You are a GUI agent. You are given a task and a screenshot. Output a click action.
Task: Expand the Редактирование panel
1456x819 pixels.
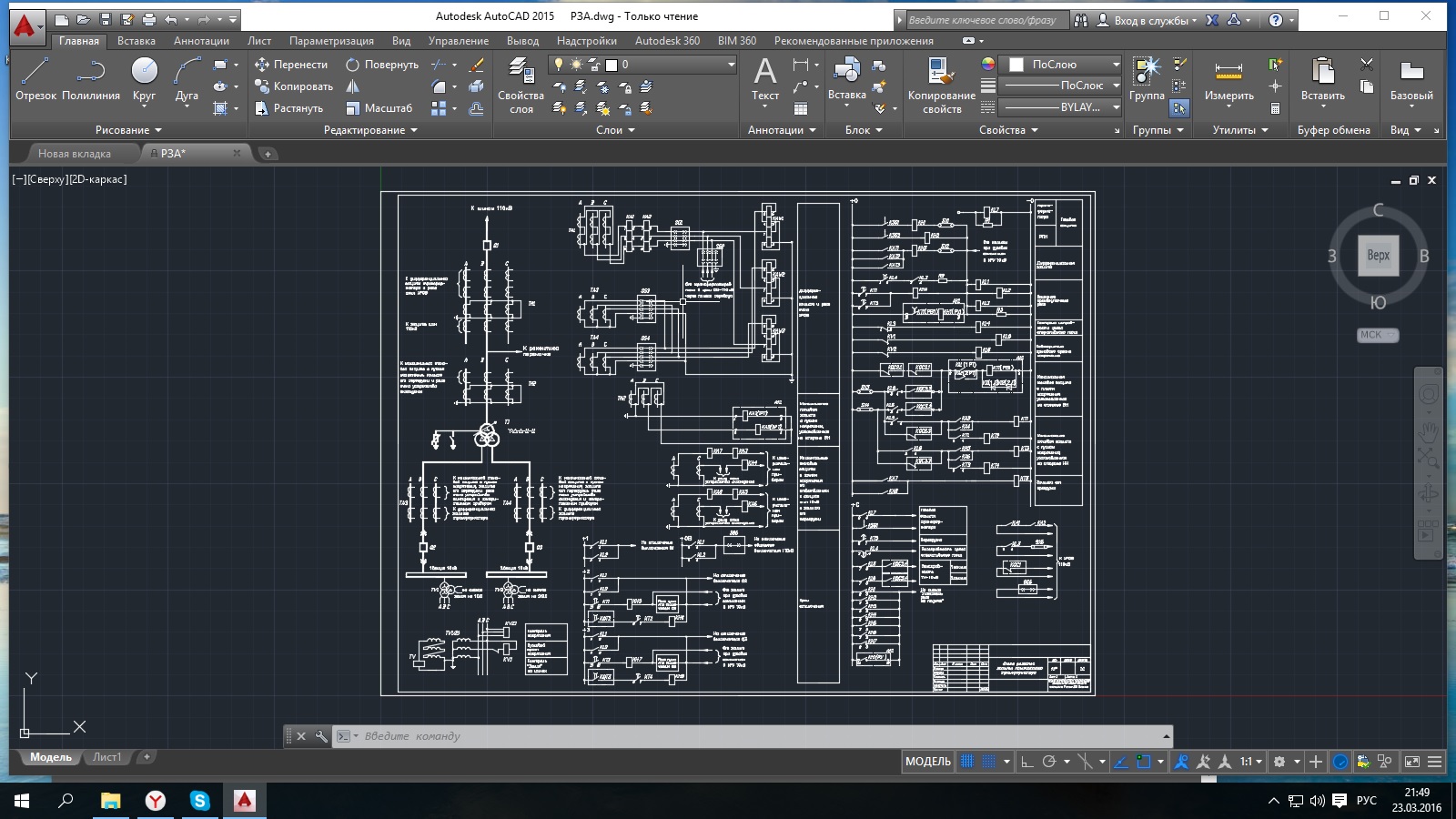(370, 130)
